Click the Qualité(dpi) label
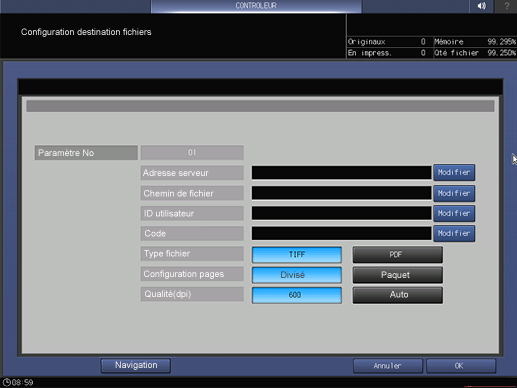This screenshot has height=388, width=517. coord(192,294)
